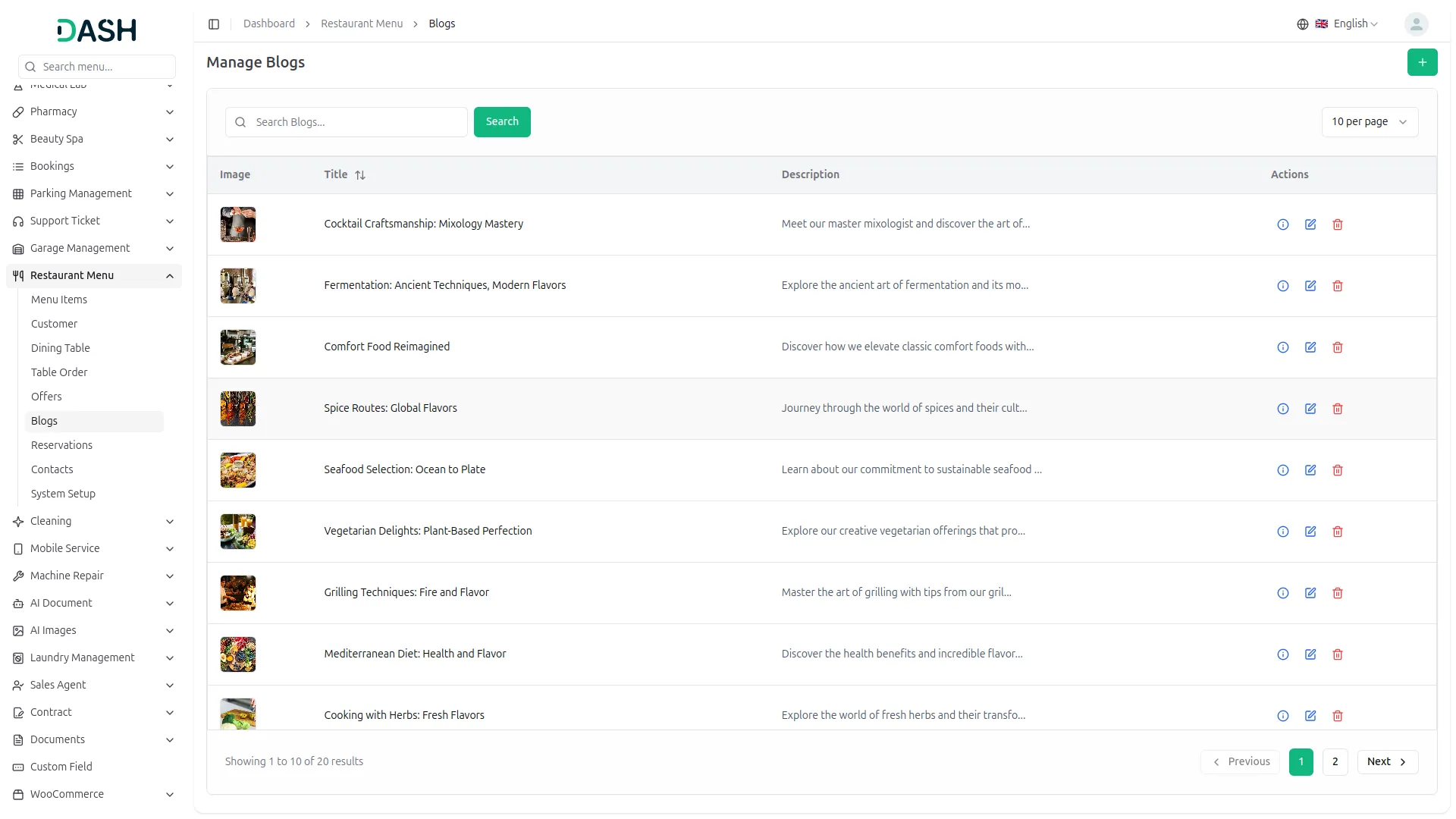Open the 10 per page dropdown

1369,122
